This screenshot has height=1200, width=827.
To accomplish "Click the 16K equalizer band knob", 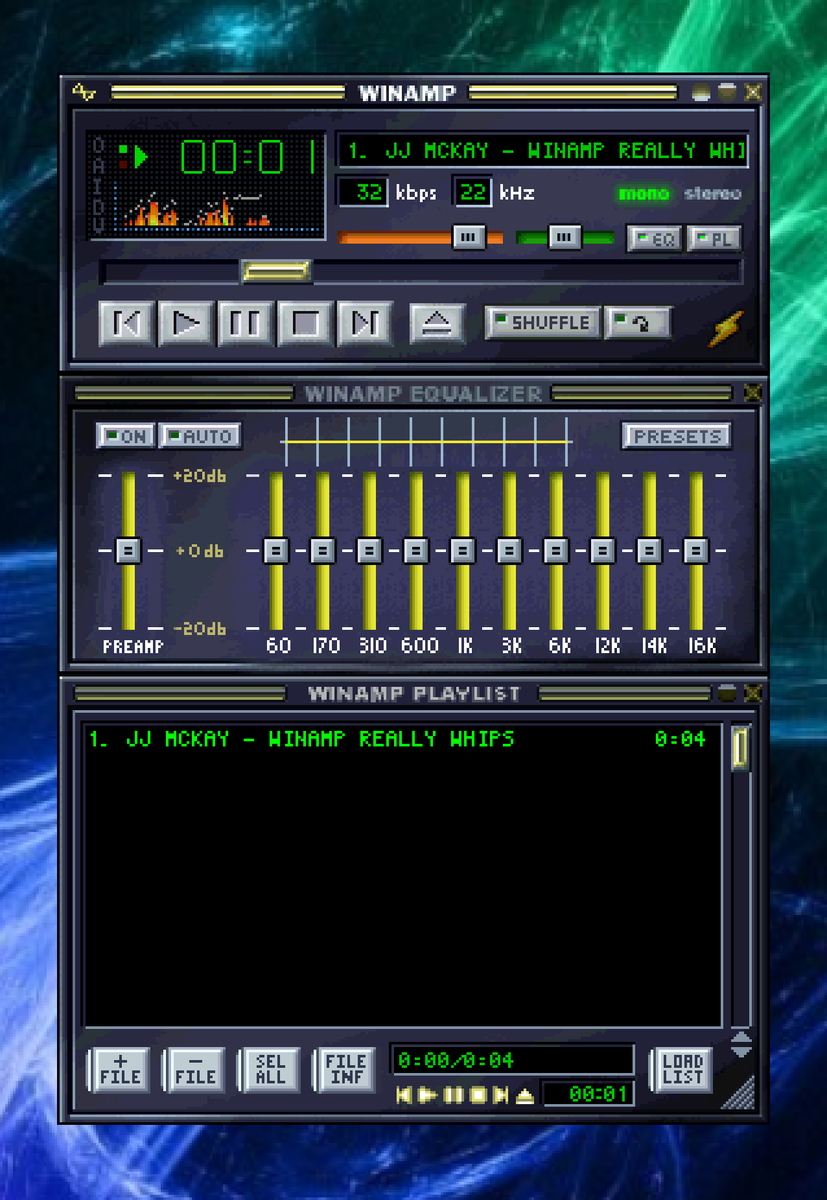I will [697, 550].
